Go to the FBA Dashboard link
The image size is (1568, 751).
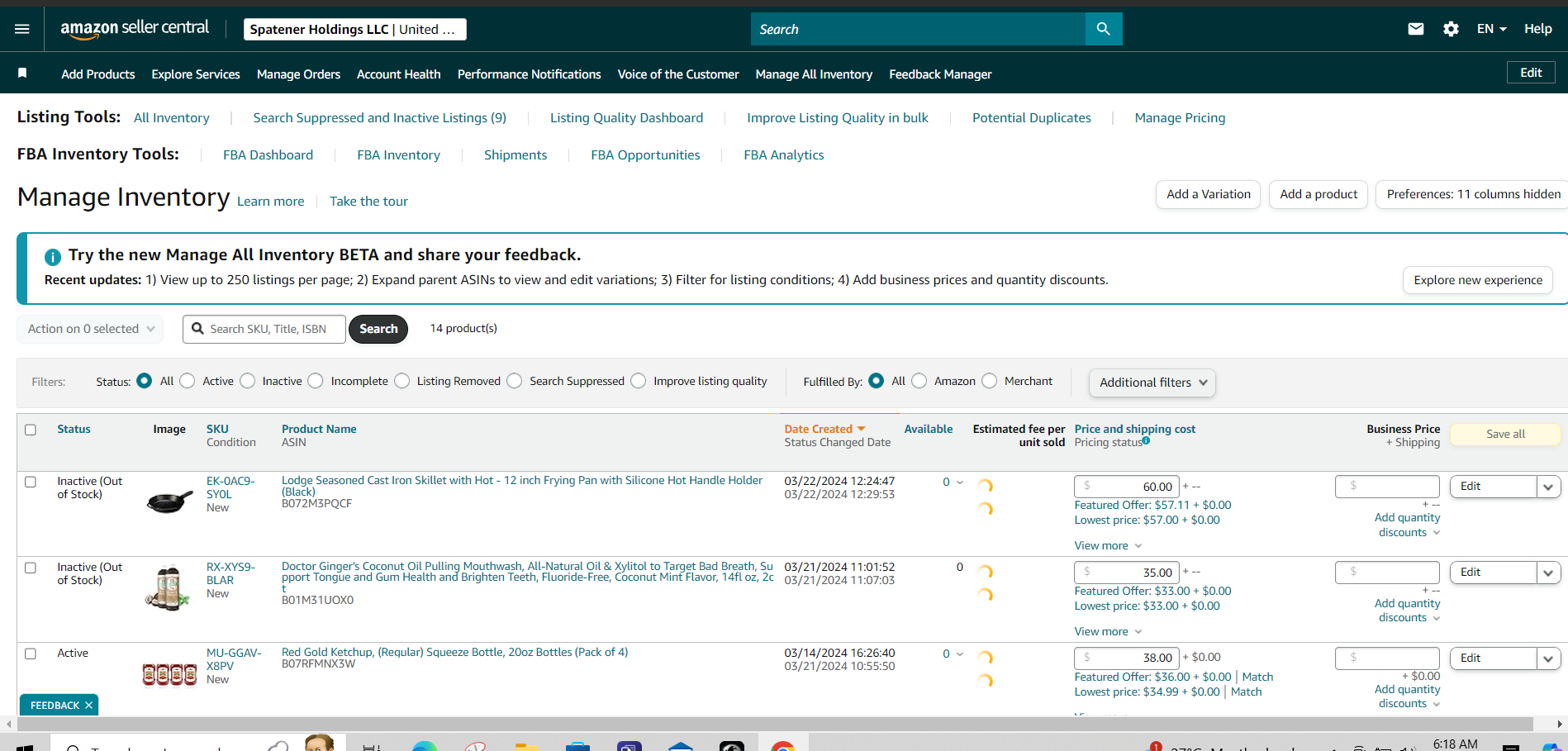tap(268, 155)
